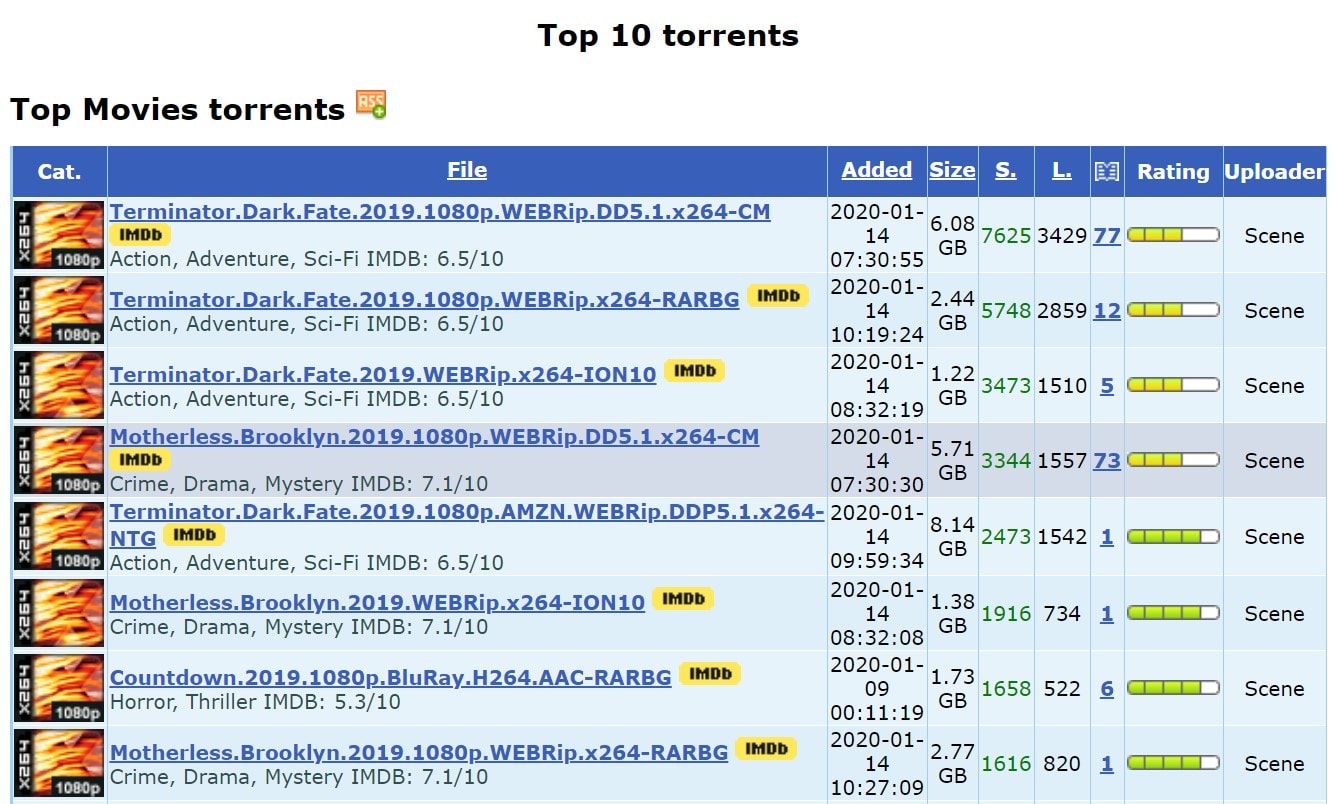
Task: Open the Top Movies RSS feed icon
Action: tap(371, 105)
